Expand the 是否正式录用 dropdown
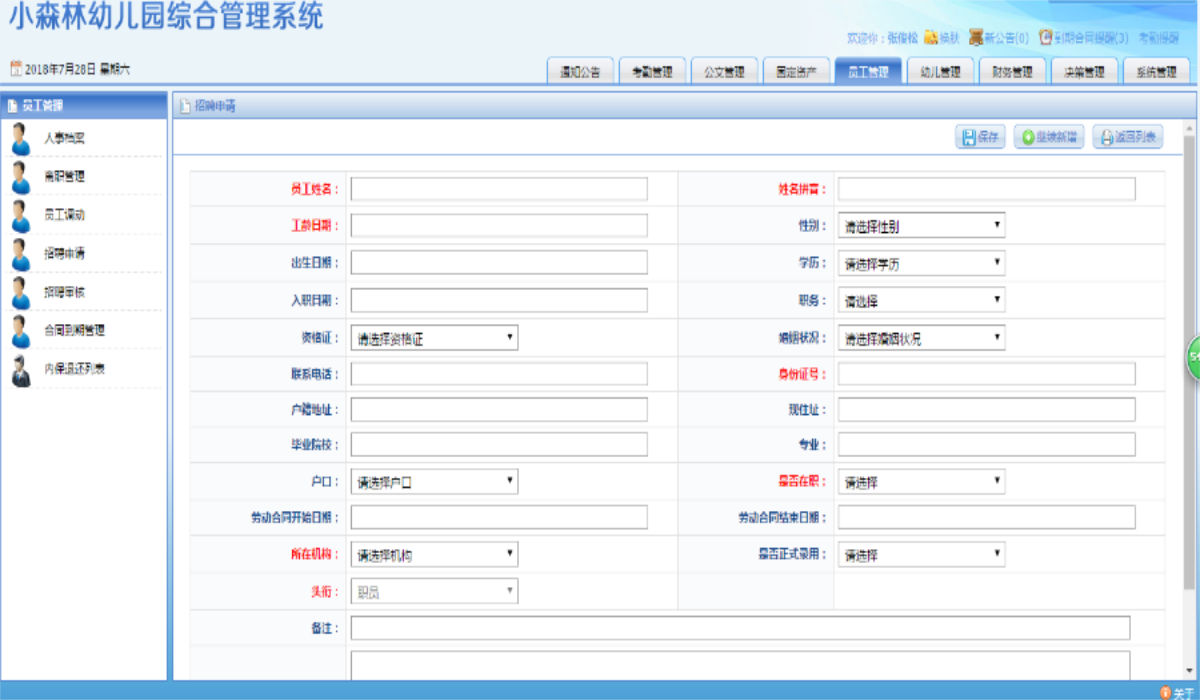This screenshot has height=700, width=1200. click(921, 554)
